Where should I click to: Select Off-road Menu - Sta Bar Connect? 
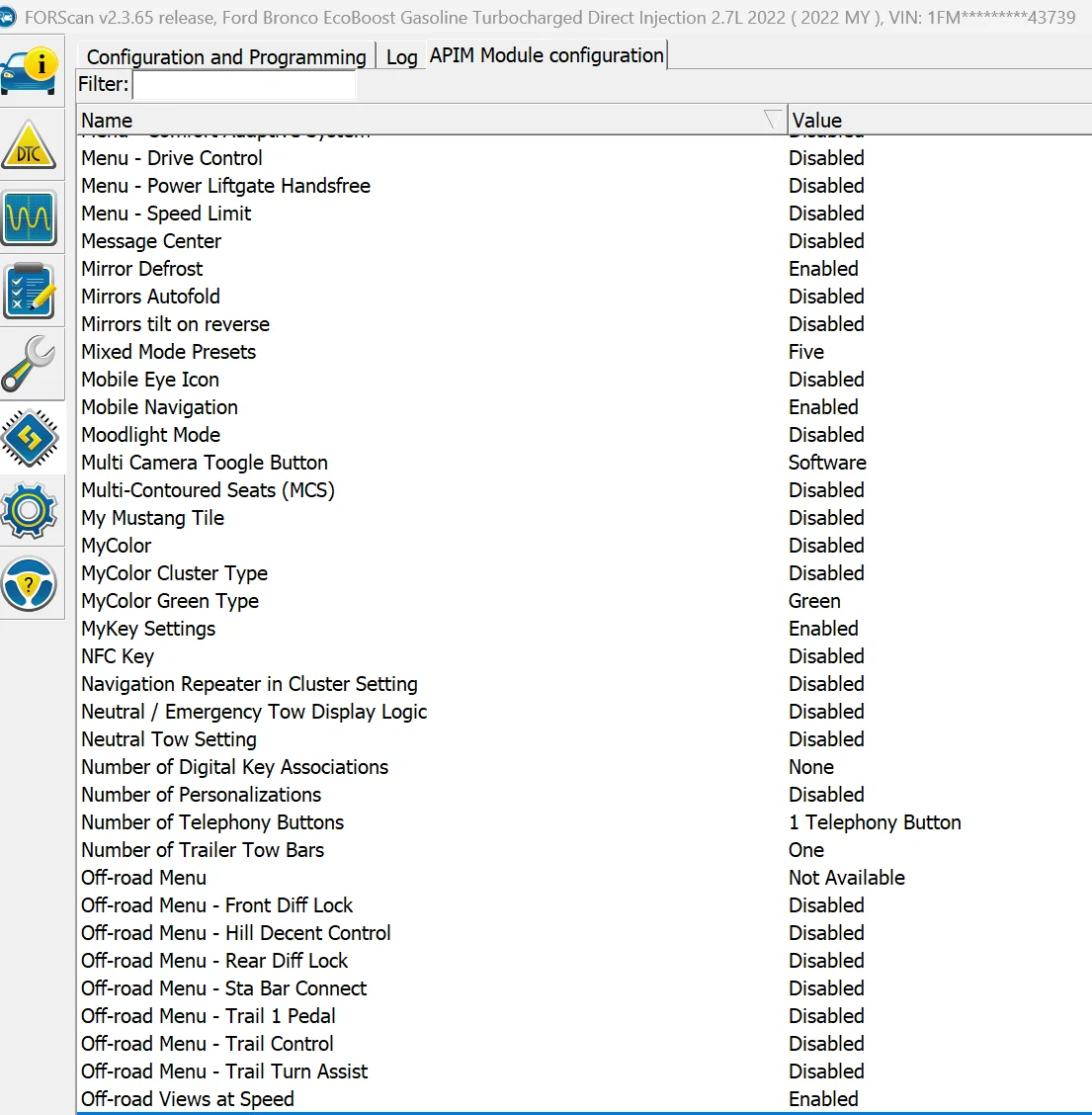click(x=584, y=989)
